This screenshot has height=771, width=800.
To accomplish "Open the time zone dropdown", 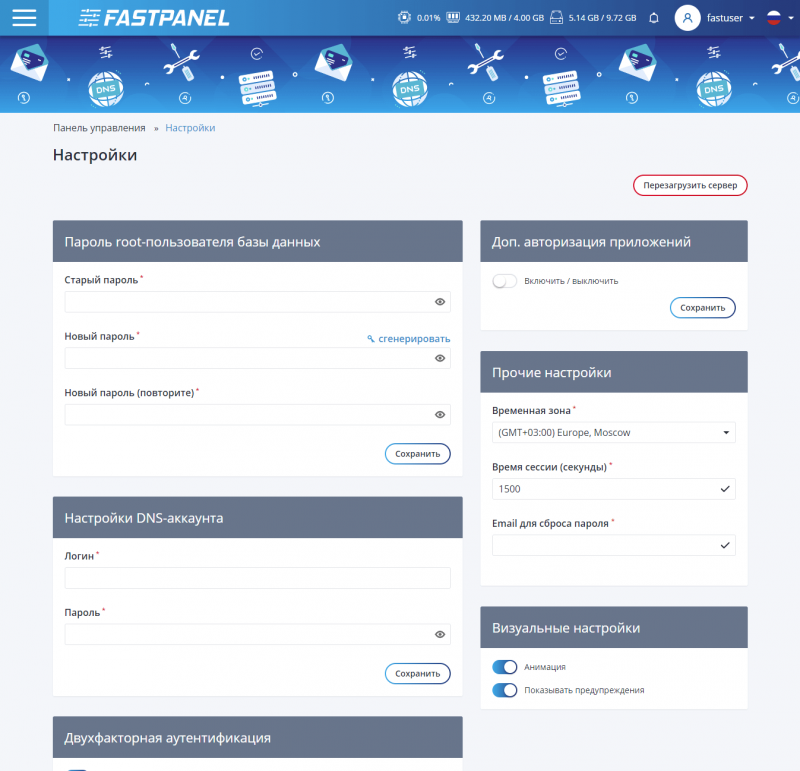I will click(613, 433).
